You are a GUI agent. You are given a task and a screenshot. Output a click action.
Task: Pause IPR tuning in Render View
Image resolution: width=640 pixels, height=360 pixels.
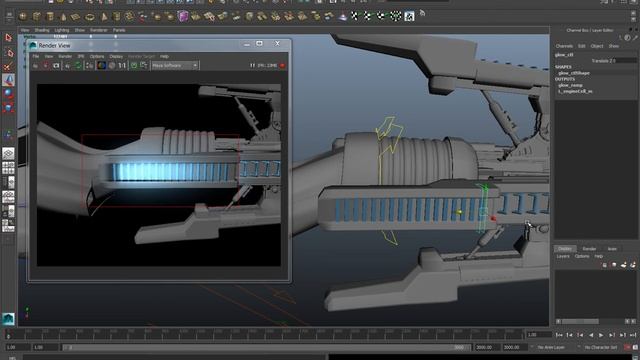tap(252, 65)
